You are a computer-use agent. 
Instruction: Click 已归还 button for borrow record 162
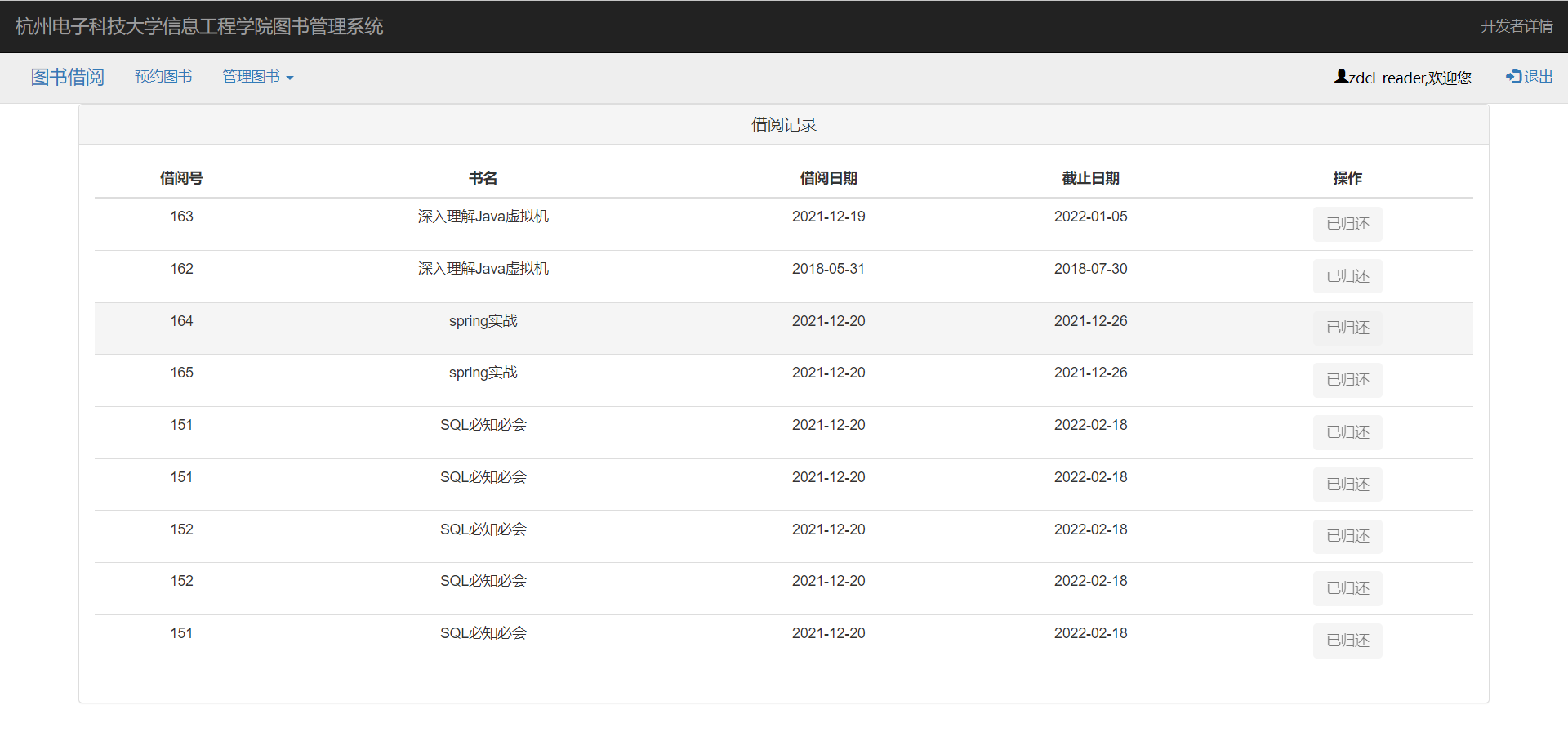pyautogui.click(x=1347, y=276)
